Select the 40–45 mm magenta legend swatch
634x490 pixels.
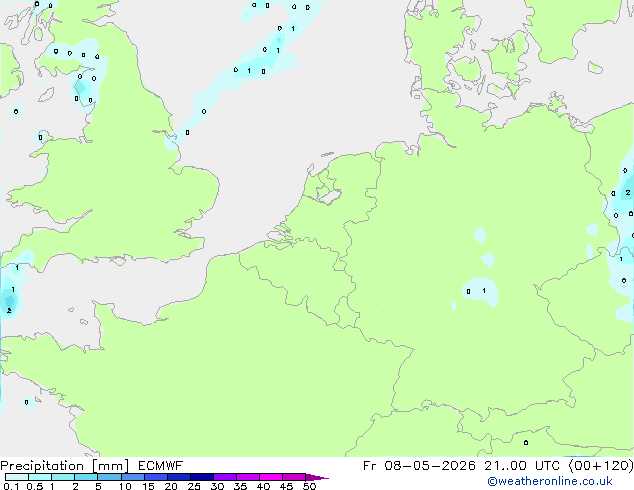tap(271, 477)
